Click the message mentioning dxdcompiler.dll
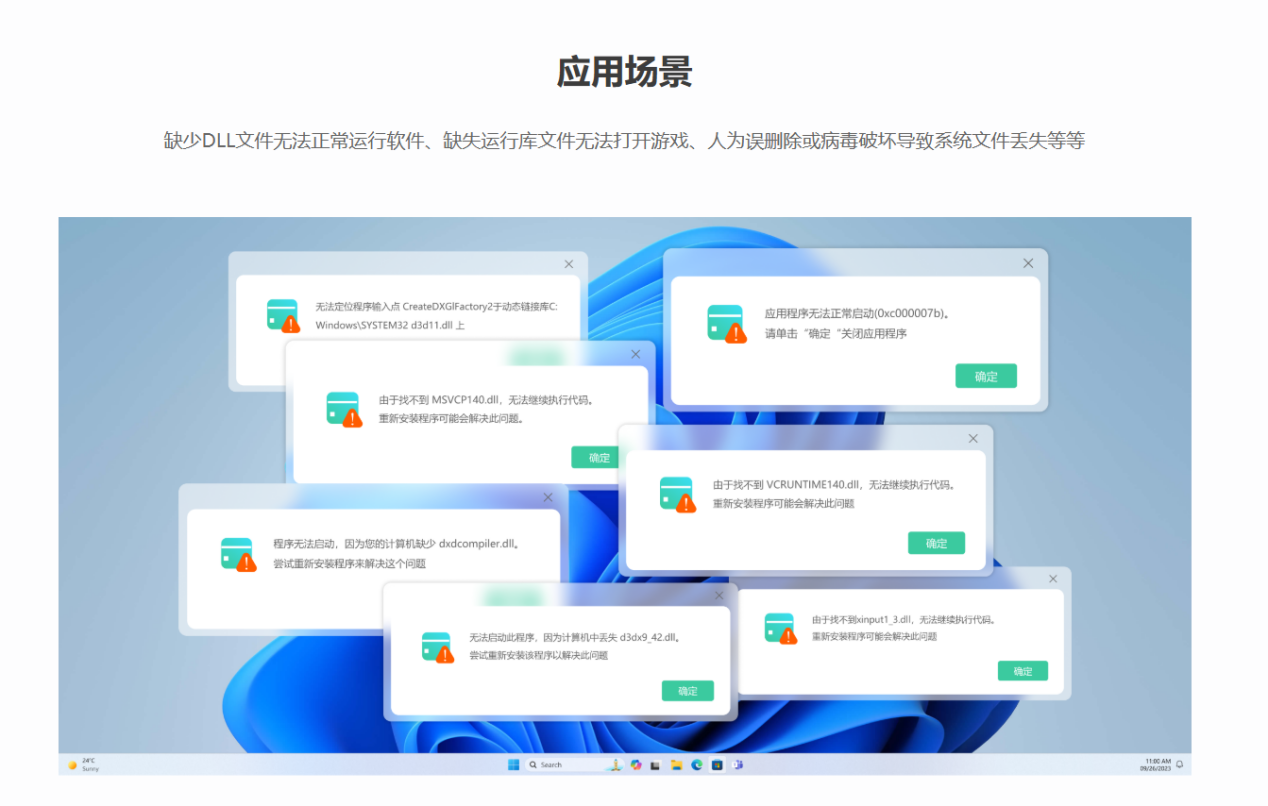 pyautogui.click(x=397, y=545)
